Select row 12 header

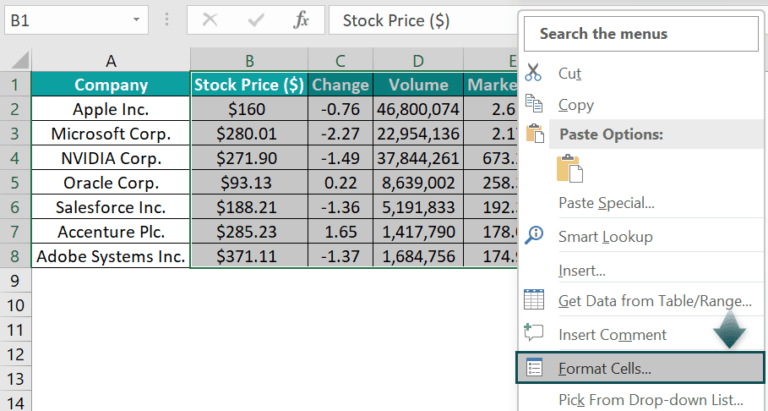pyautogui.click(x=15, y=354)
